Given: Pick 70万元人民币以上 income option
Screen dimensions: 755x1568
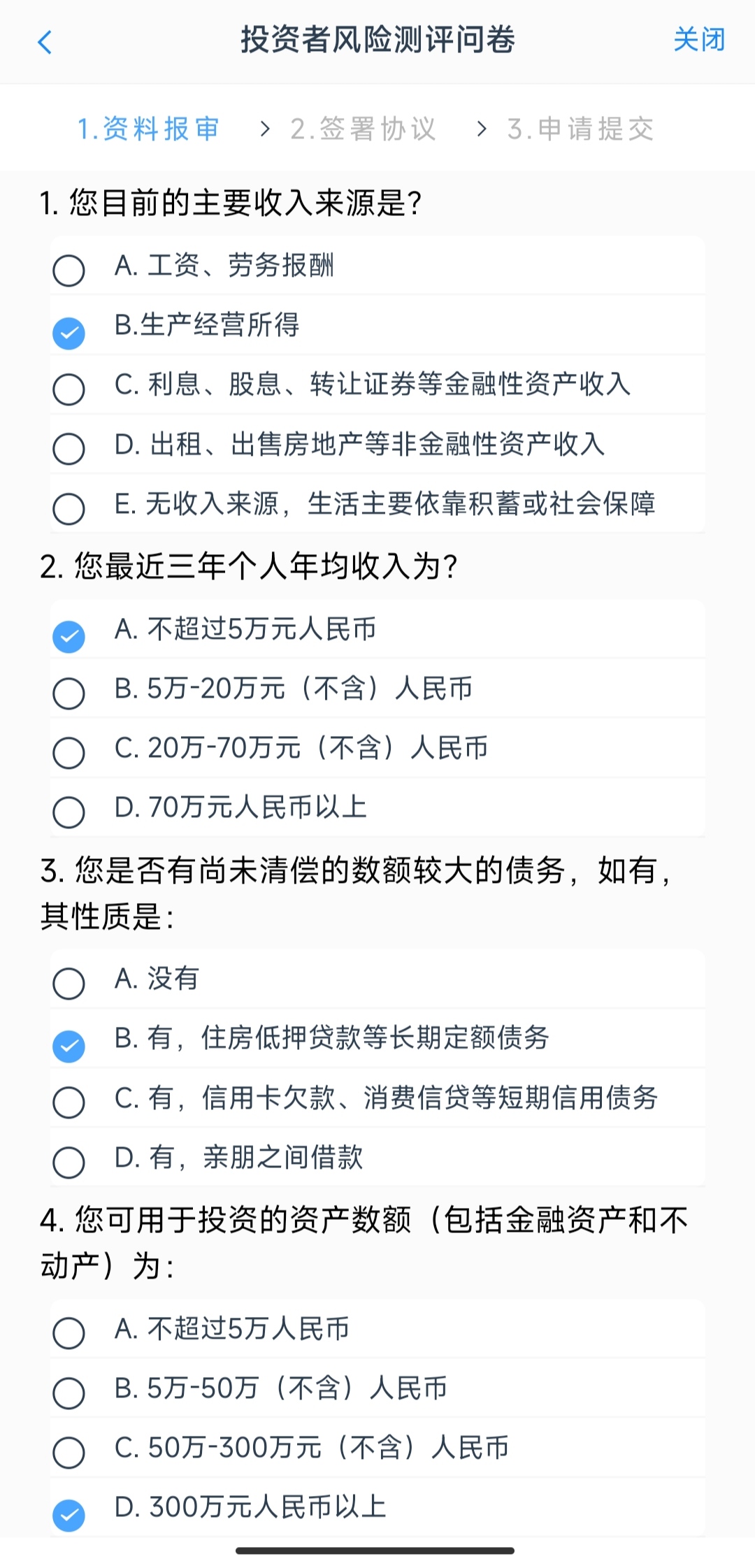Looking at the screenshot, I should [x=69, y=812].
